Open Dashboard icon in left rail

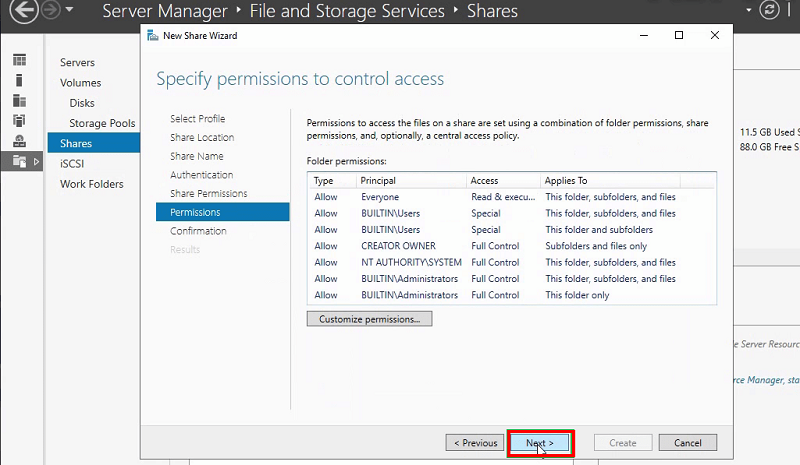coord(19,60)
